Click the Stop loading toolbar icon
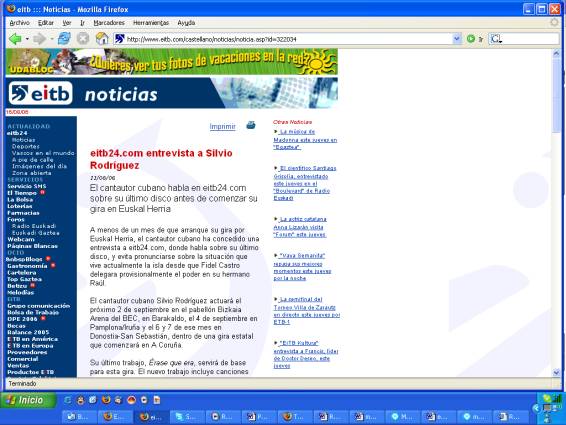 click(83, 39)
